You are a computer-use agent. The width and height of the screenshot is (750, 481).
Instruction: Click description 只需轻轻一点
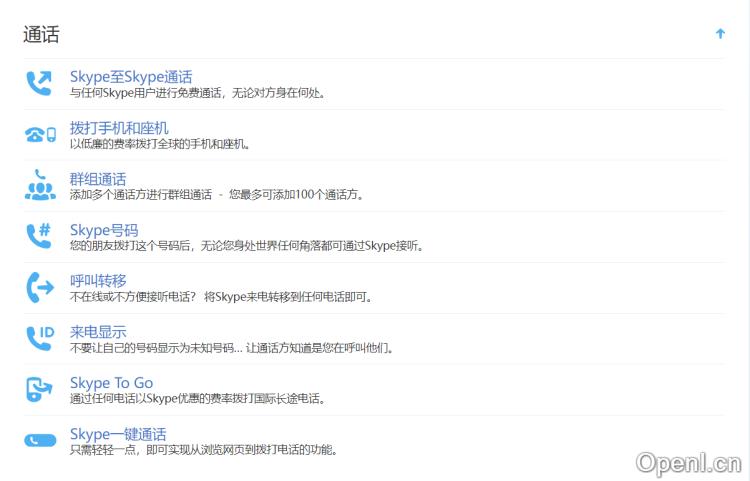pyautogui.click(x=204, y=450)
